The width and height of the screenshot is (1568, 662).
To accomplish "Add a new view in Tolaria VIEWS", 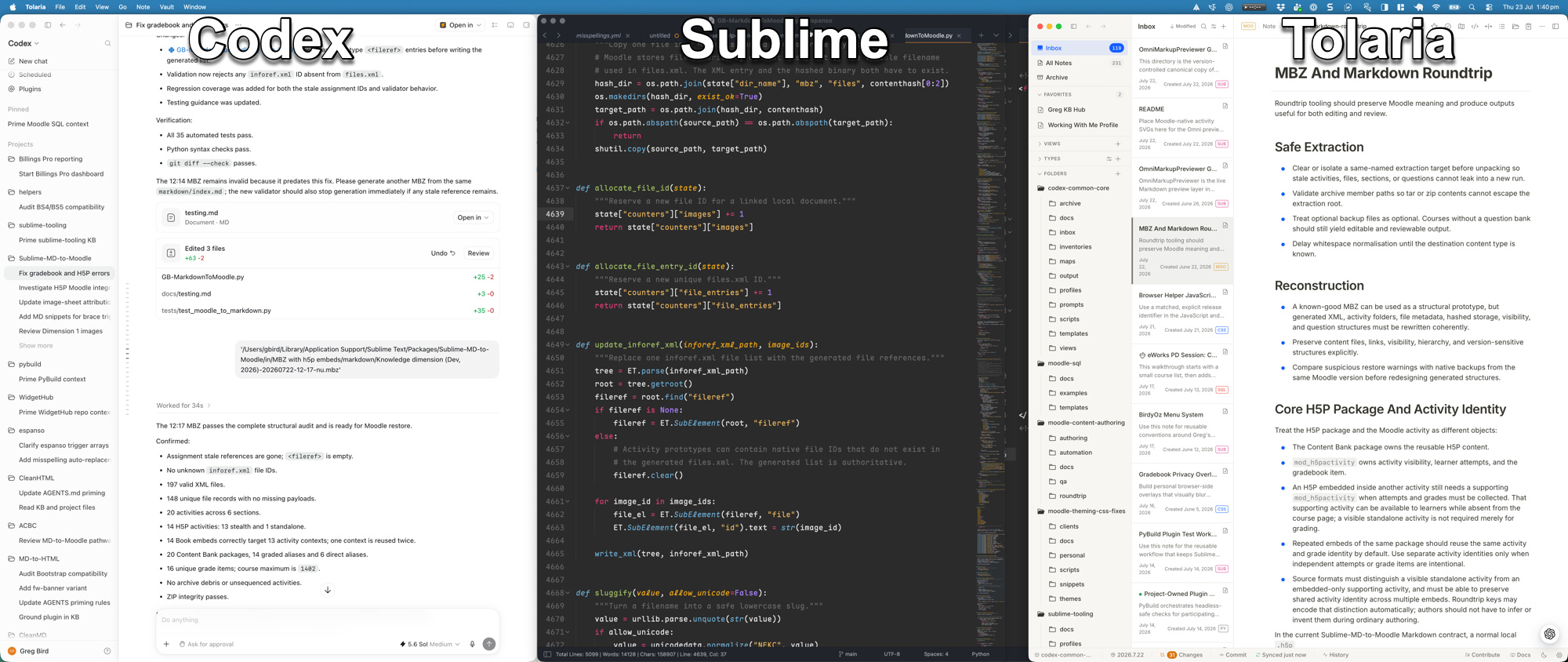I will point(1118,144).
